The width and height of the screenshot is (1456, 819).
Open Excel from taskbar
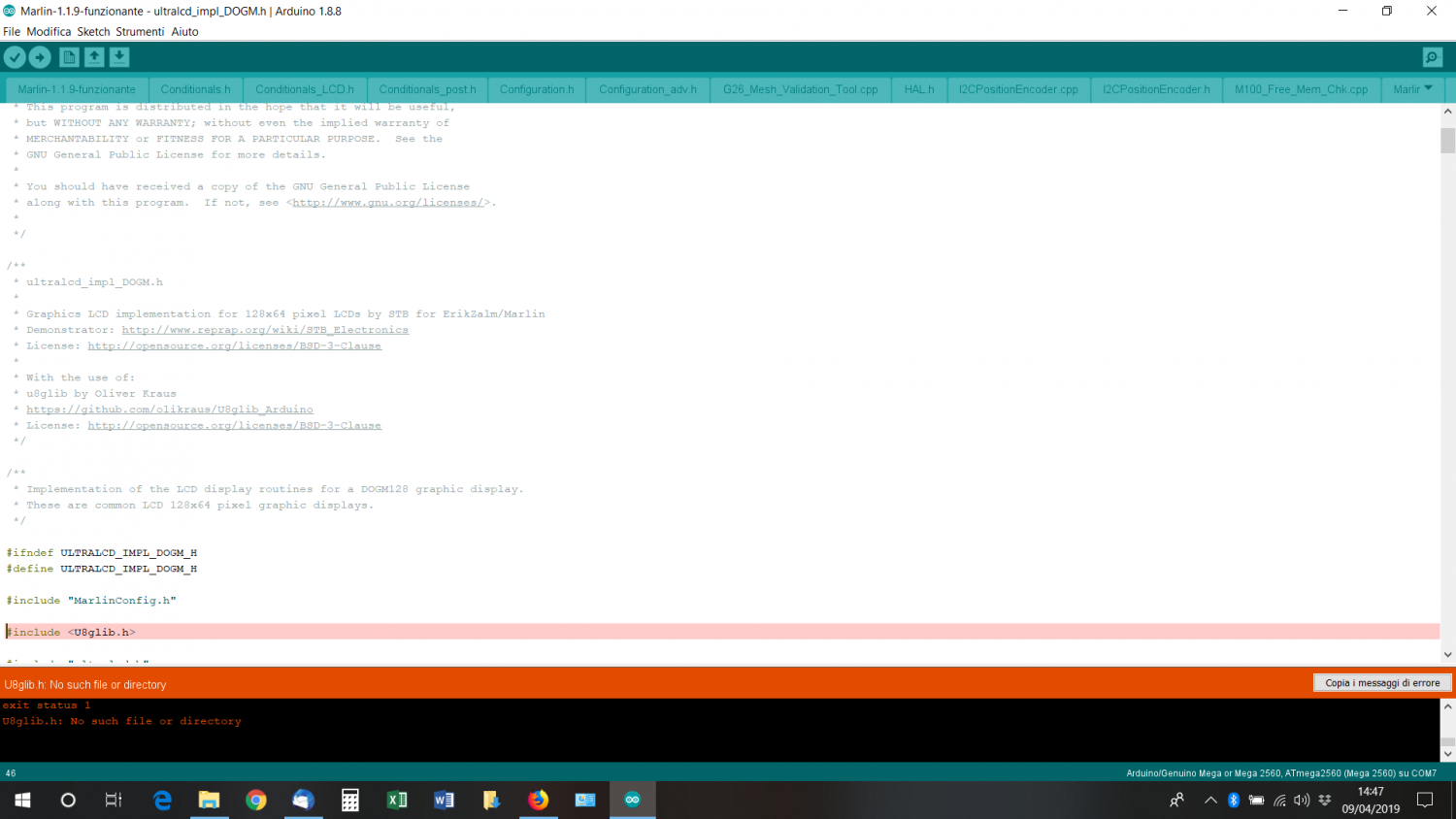397,800
